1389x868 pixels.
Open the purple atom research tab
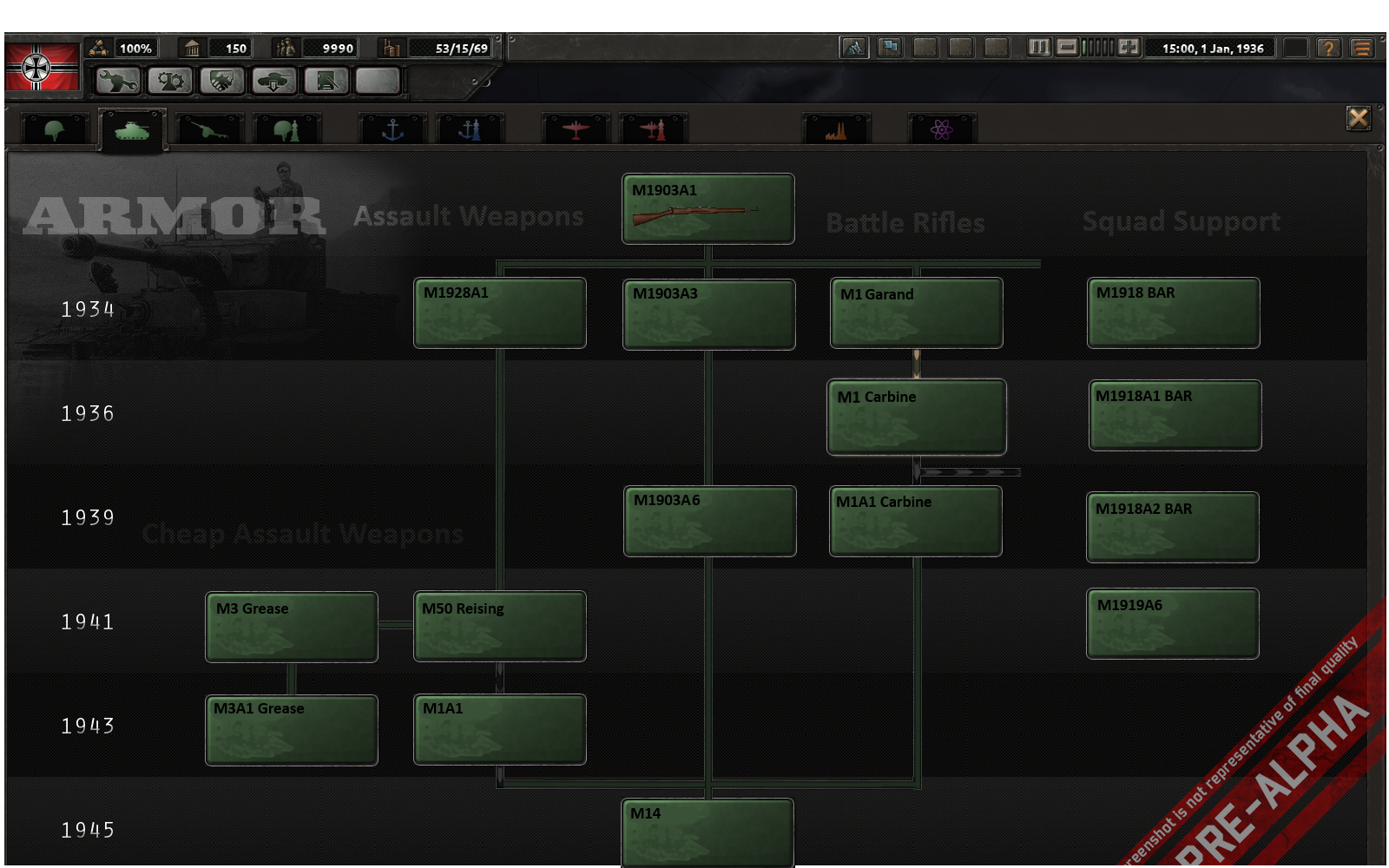[x=942, y=130]
